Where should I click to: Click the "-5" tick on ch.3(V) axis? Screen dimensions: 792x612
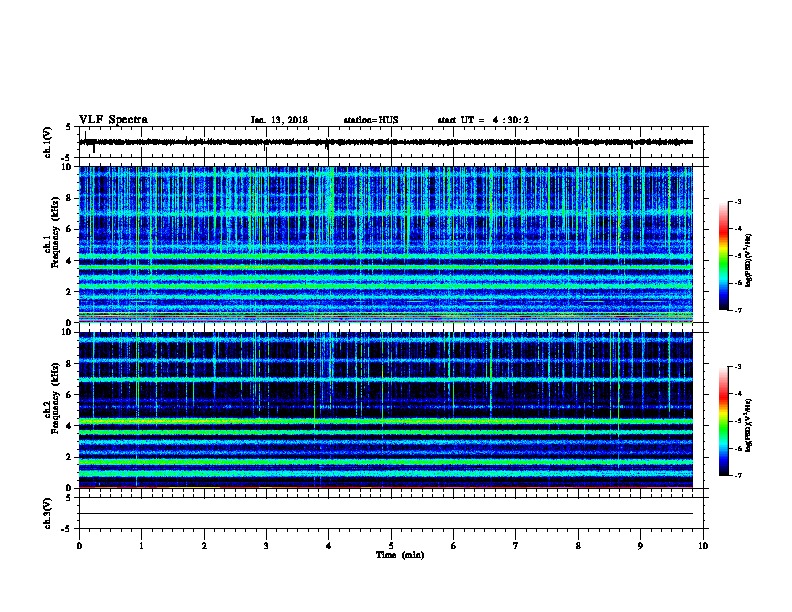(66, 529)
